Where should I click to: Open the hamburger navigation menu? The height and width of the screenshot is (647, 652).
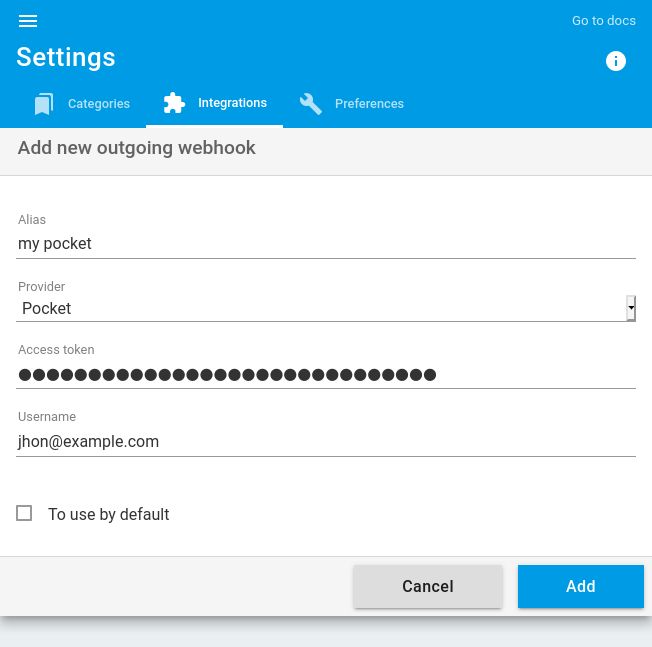tap(28, 21)
